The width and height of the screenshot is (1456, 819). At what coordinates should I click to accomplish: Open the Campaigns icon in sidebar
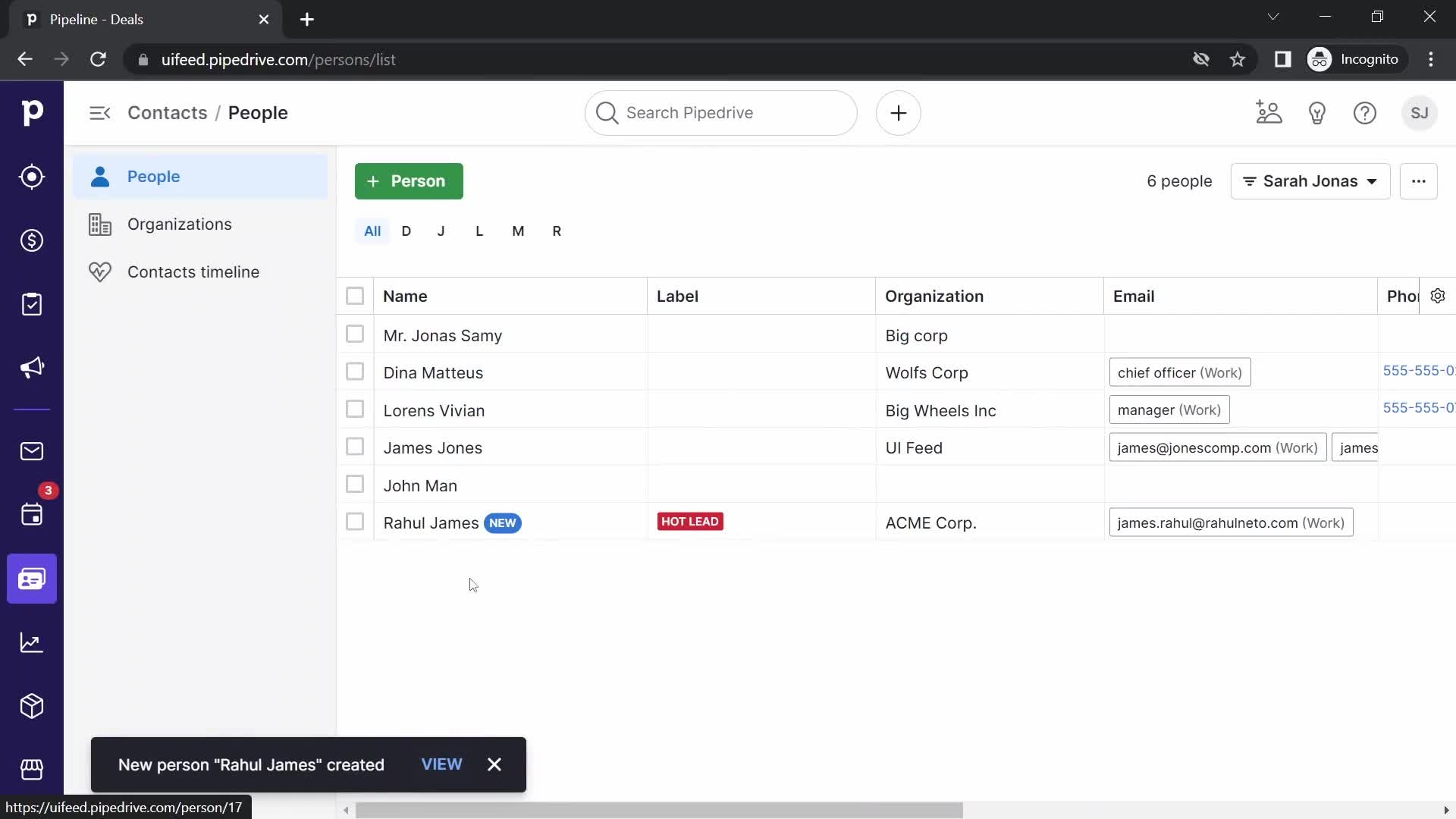[x=32, y=367]
